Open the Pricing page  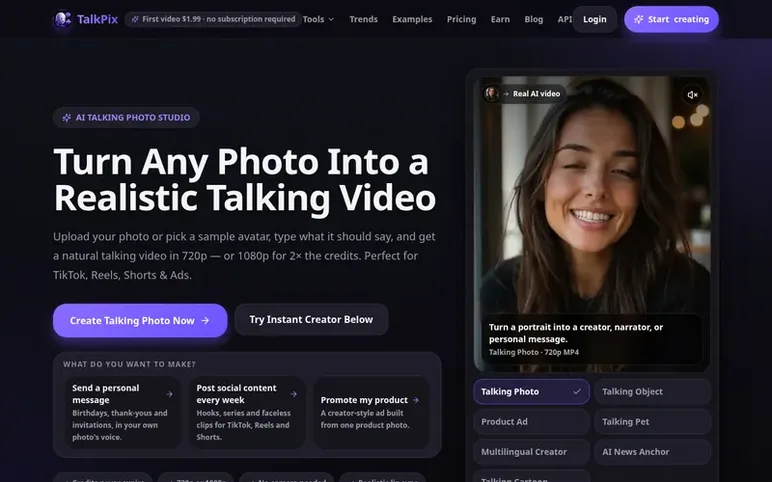[x=461, y=19]
